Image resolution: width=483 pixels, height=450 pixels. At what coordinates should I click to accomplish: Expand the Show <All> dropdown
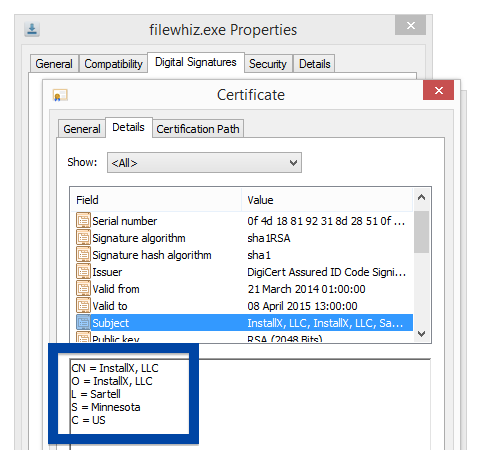tap(204, 163)
